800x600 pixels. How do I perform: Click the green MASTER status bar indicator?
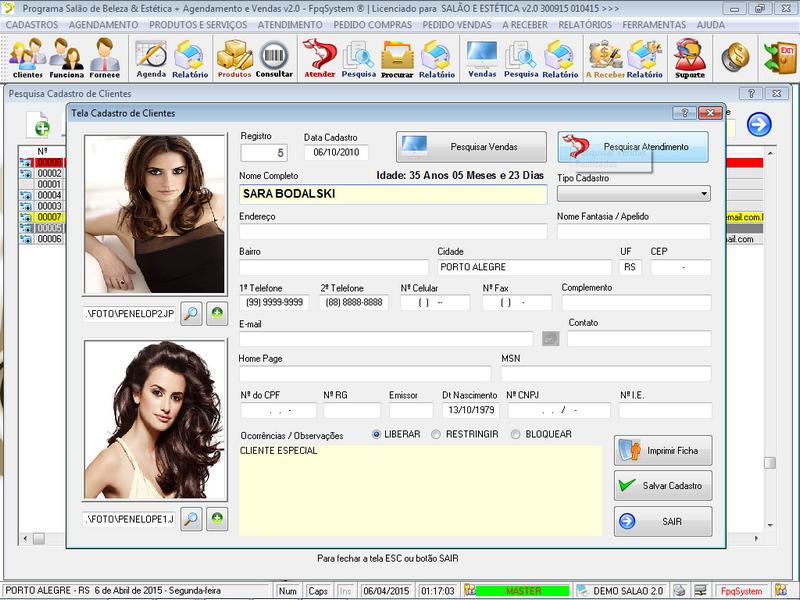click(523, 591)
